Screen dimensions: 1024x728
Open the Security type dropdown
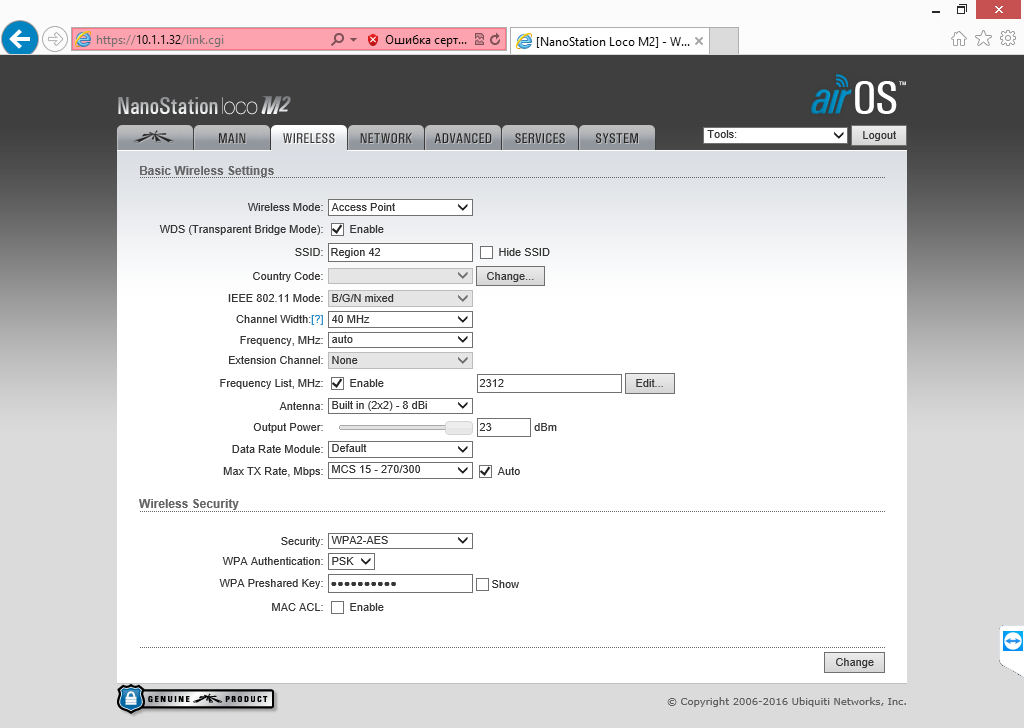400,541
